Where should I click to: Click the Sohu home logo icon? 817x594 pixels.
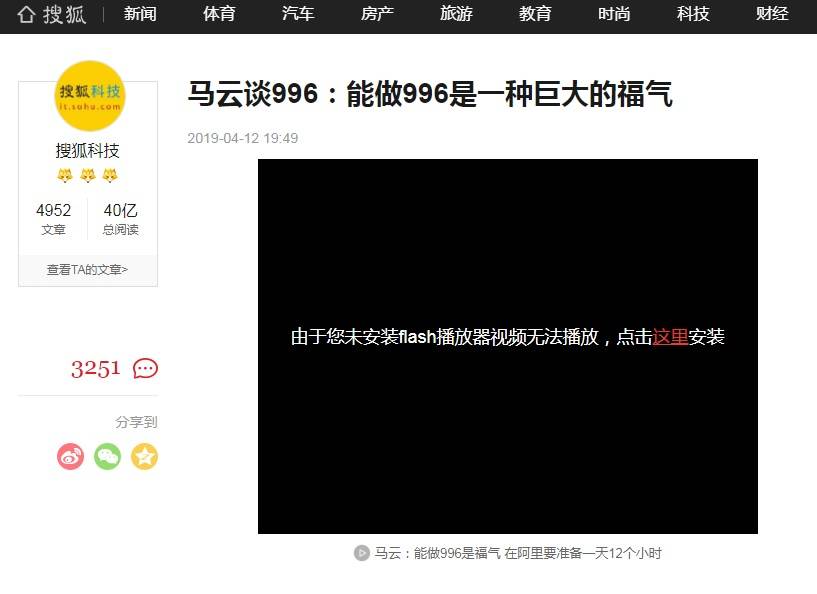click(52, 14)
